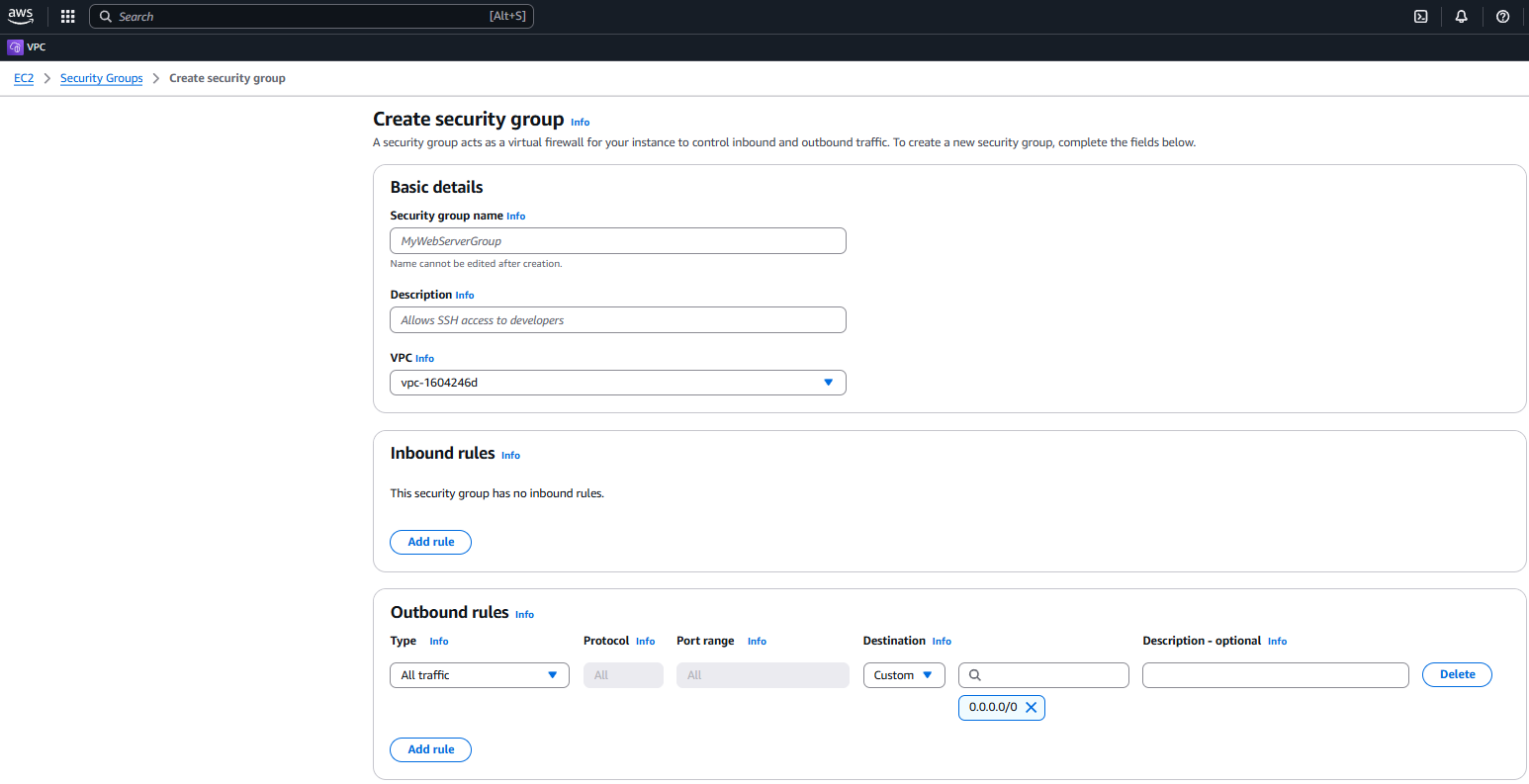Open Security Groups from the breadcrumb
The image size is (1529, 784).
pyautogui.click(x=101, y=78)
